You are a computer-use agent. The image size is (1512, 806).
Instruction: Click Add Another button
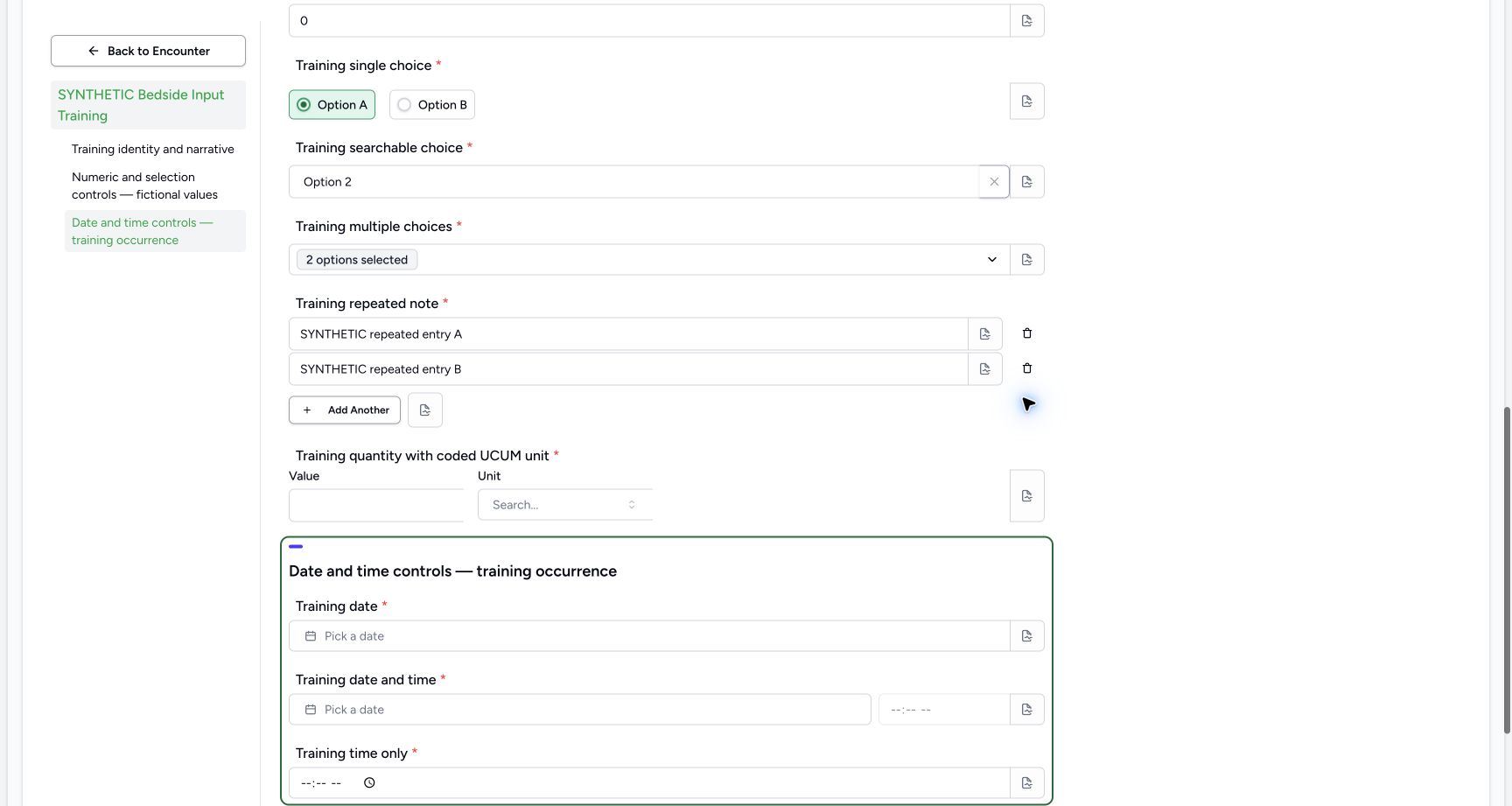click(345, 410)
